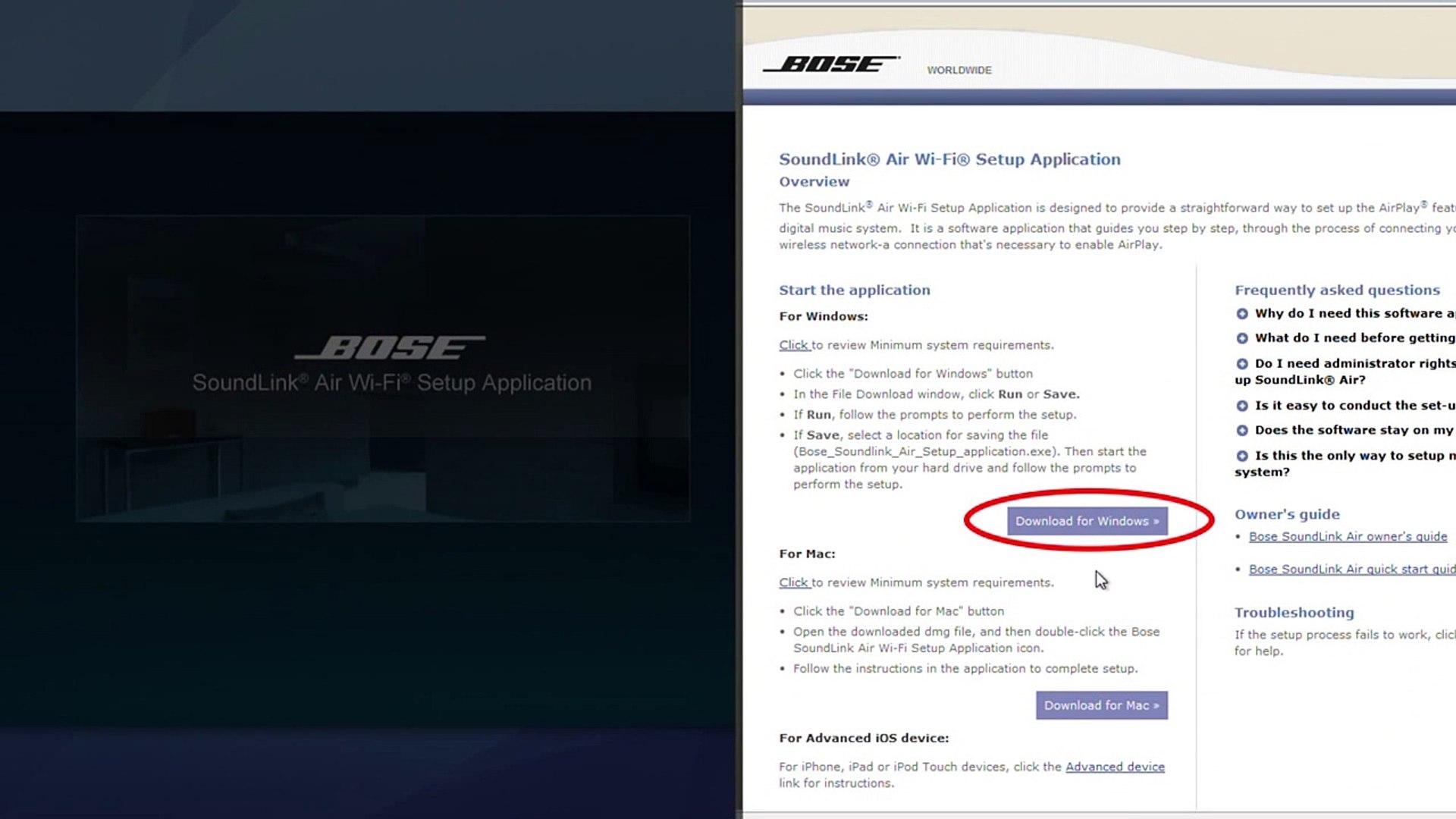Click the Download for Windows button

[1087, 521]
